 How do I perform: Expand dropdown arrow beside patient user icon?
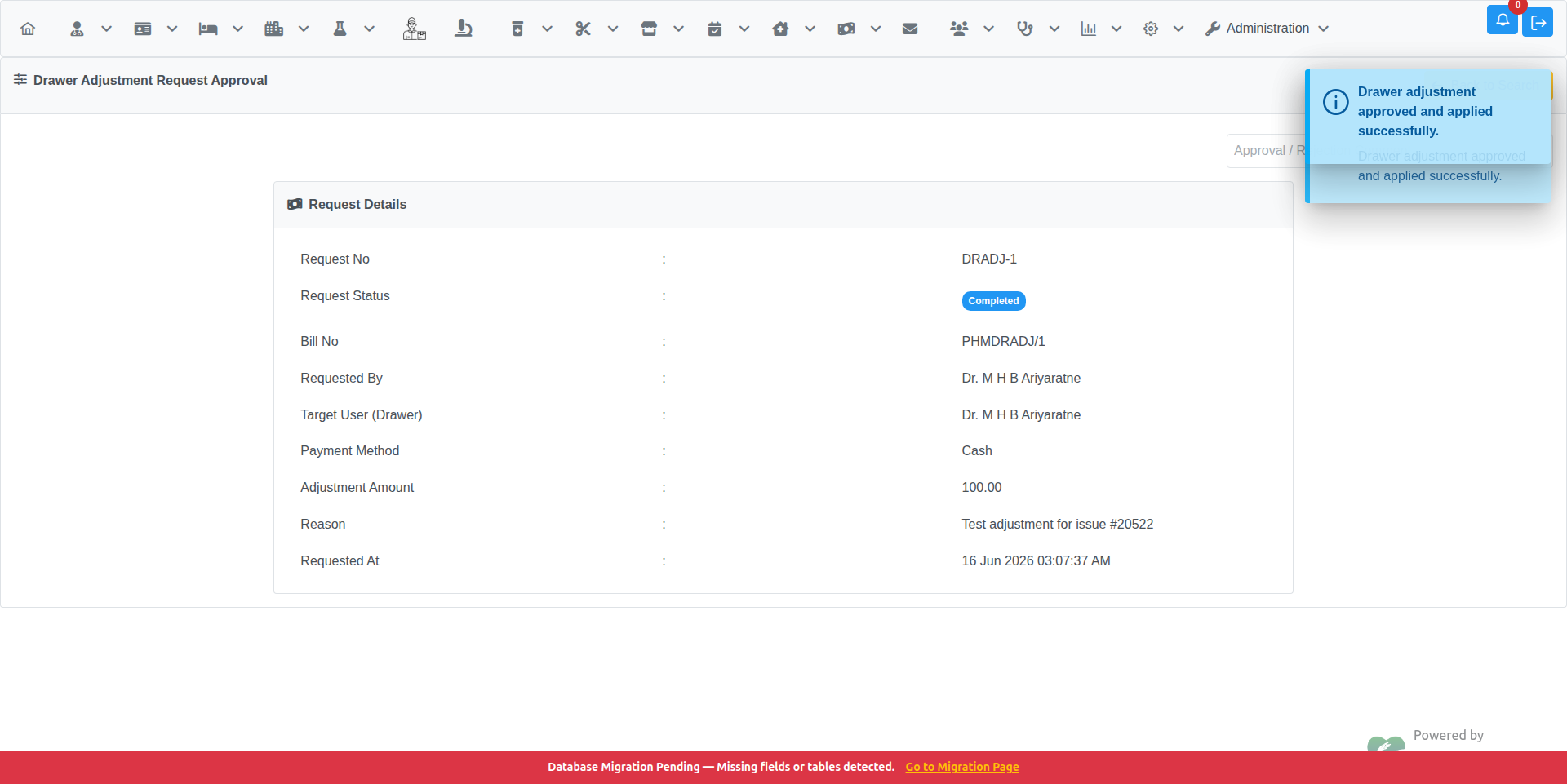click(106, 29)
